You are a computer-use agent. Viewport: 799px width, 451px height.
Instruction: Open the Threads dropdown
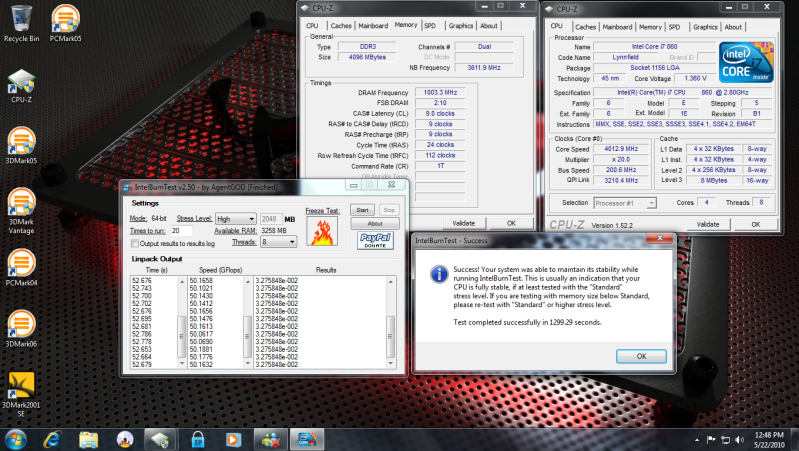278,242
